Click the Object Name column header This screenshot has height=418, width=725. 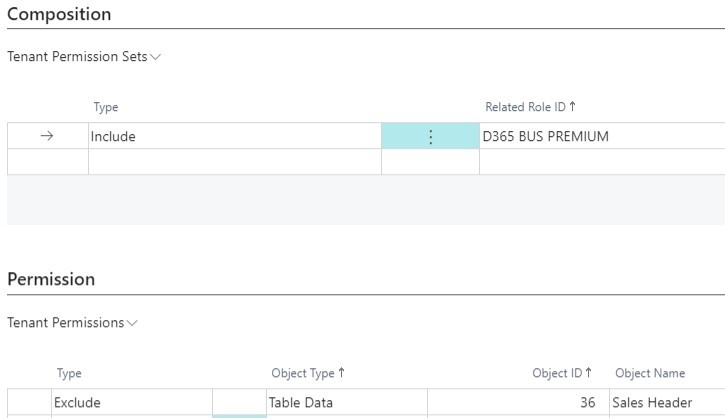click(x=650, y=374)
